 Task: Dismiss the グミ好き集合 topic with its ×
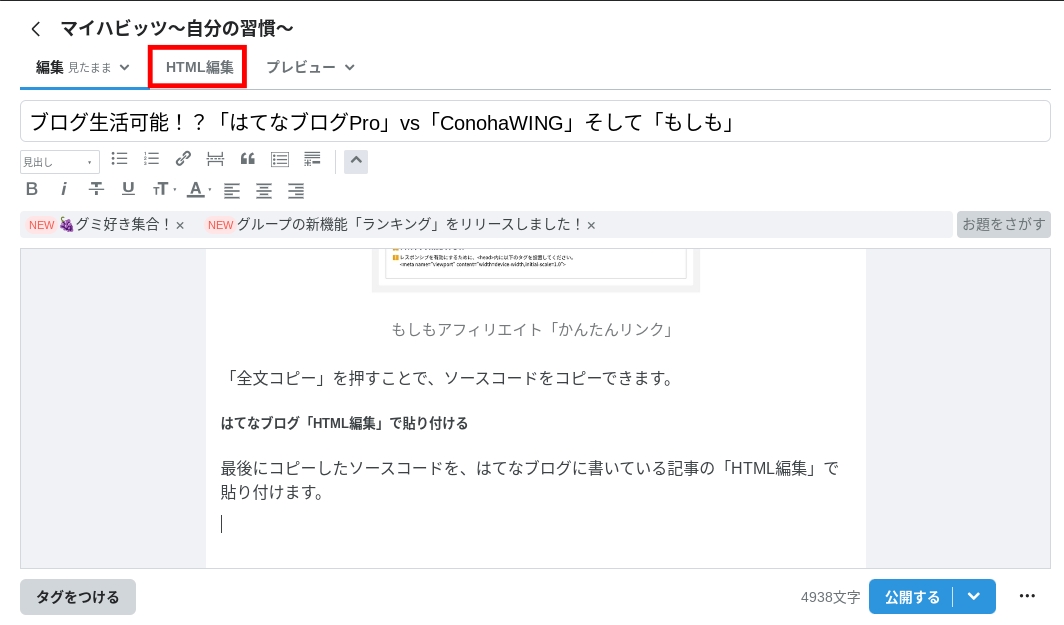(179, 225)
